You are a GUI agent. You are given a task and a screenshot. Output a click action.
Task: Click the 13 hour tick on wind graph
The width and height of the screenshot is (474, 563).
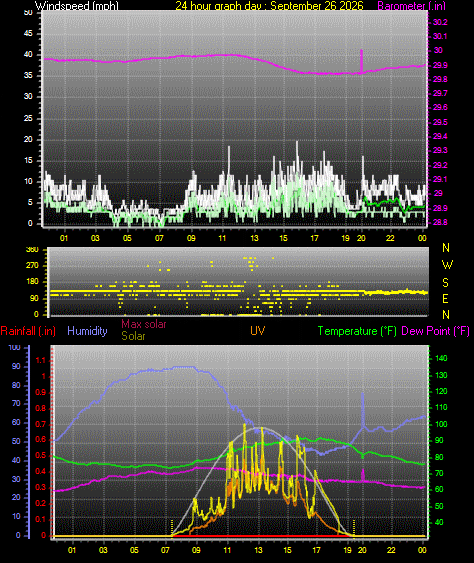(254, 238)
